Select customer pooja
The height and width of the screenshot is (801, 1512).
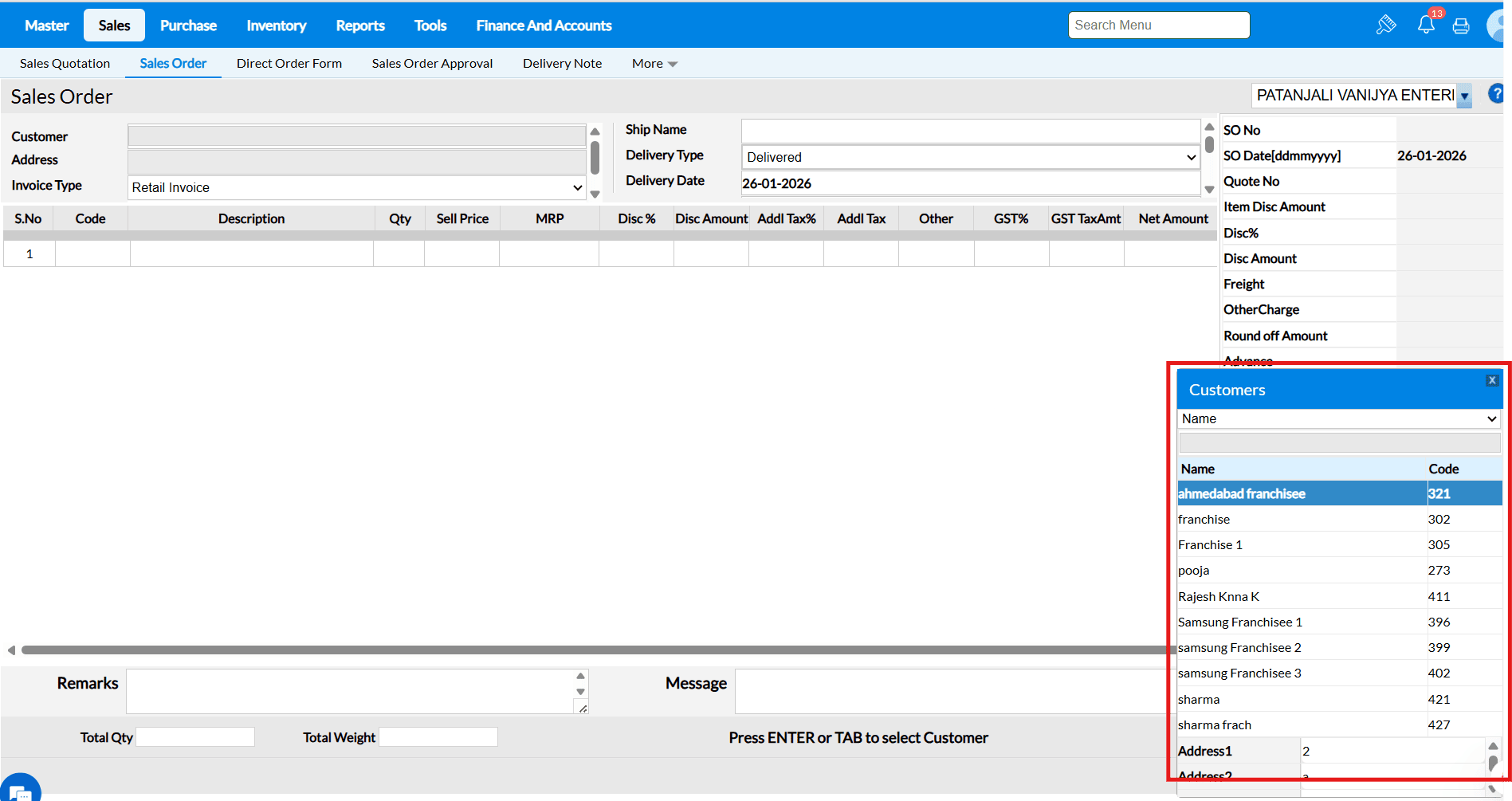coord(1339,571)
